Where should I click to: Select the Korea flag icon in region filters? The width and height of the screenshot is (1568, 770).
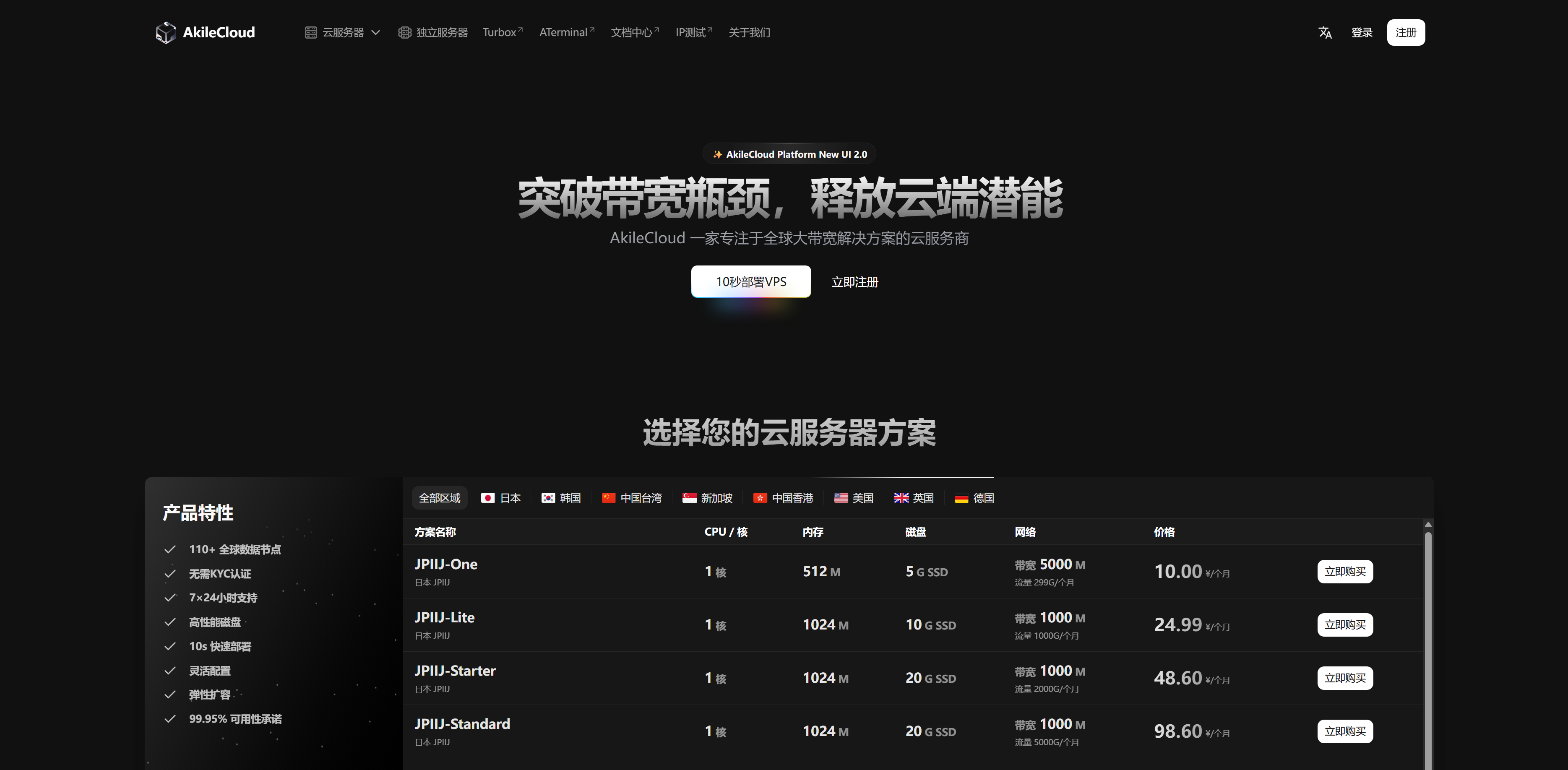click(x=548, y=497)
